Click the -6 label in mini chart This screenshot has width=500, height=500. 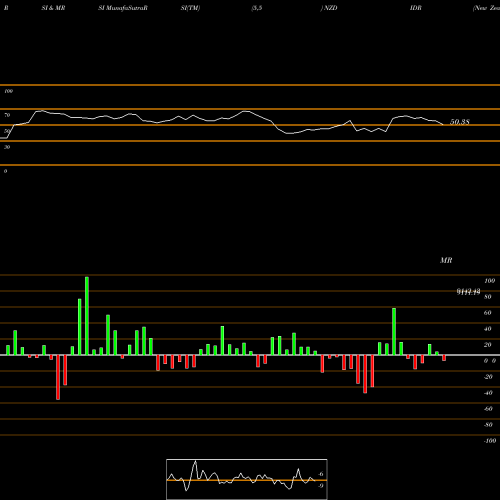(x=320, y=474)
